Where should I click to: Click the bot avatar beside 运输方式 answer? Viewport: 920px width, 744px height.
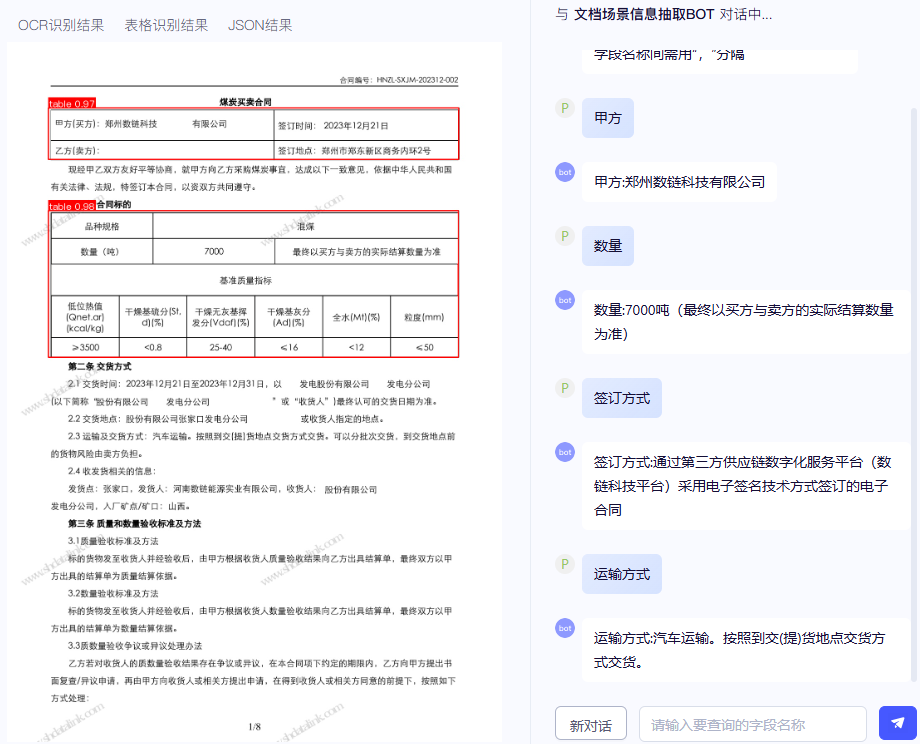[565, 628]
